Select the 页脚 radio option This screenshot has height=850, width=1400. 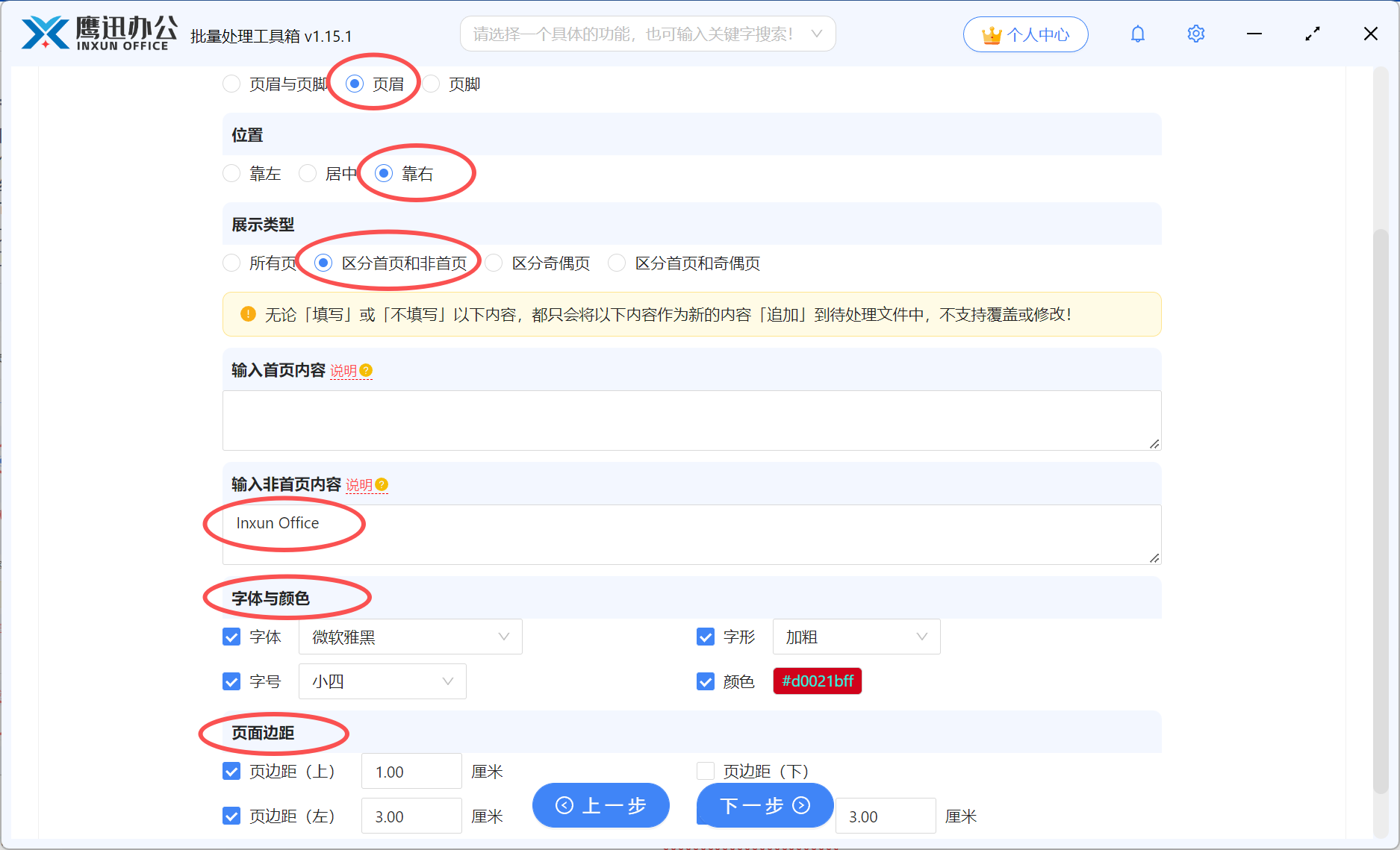coord(431,84)
